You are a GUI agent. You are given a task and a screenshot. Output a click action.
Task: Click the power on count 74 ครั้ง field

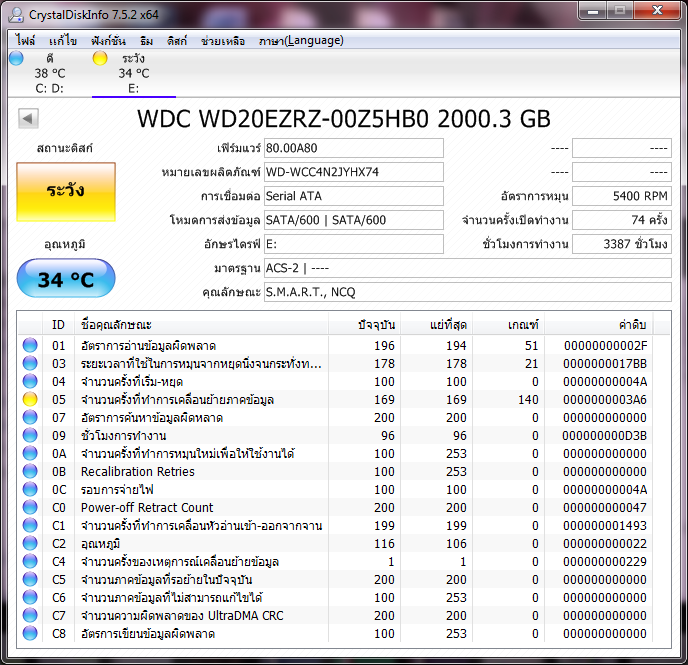pyautogui.click(x=622, y=220)
